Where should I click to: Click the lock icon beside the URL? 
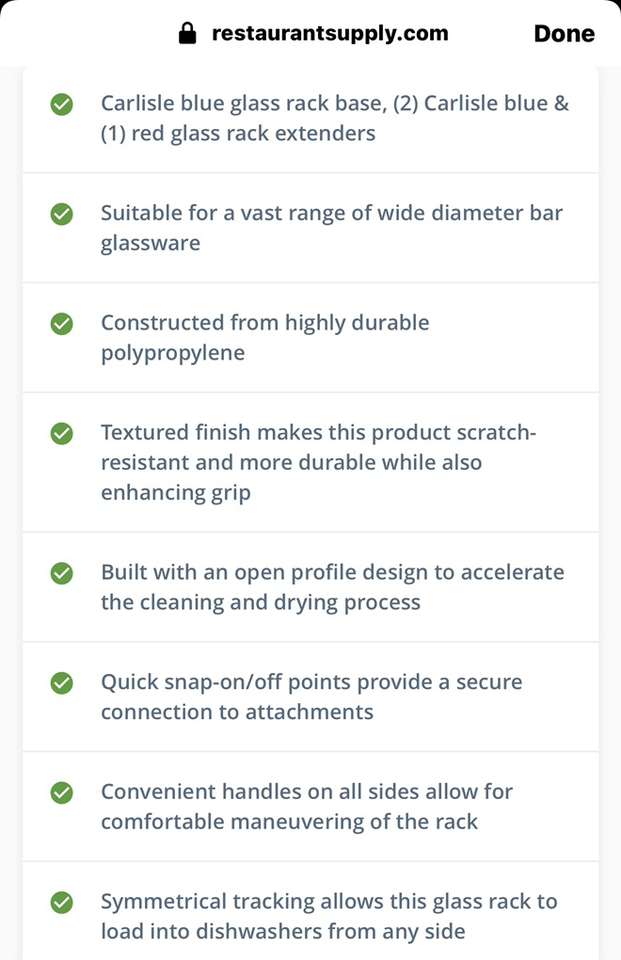[187, 34]
